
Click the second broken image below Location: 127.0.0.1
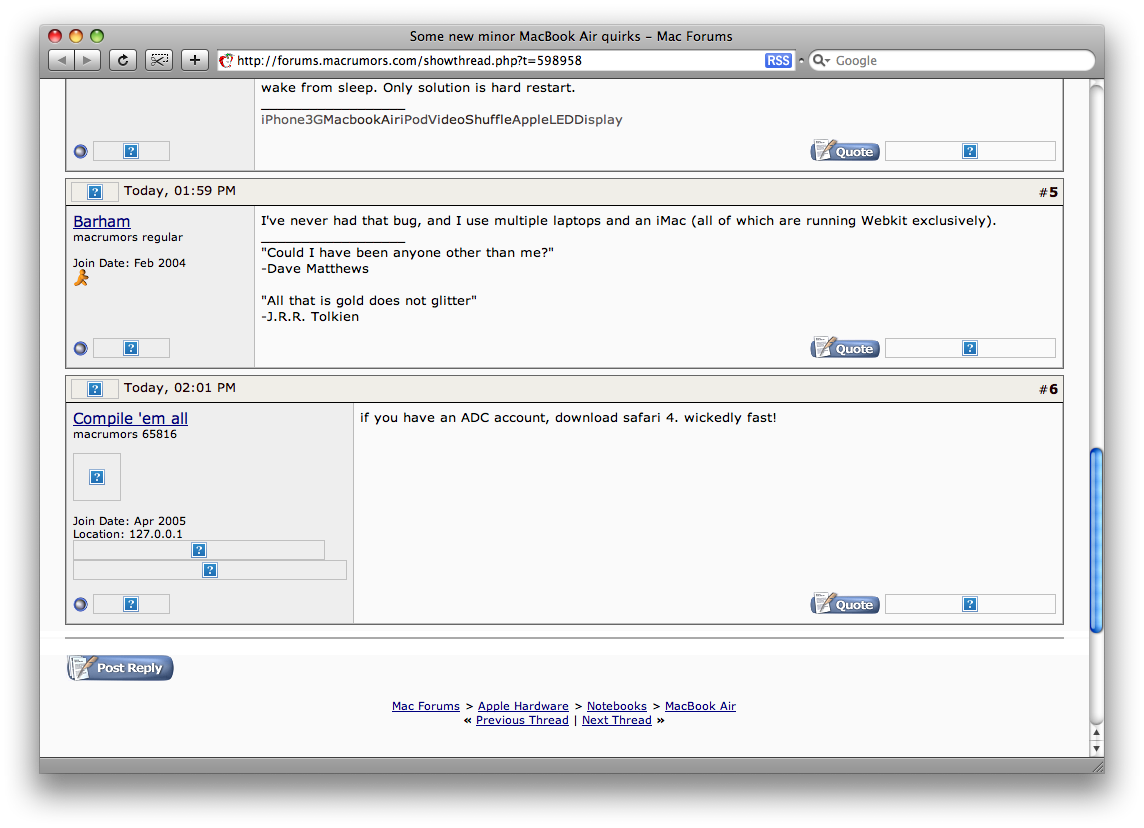(210, 570)
